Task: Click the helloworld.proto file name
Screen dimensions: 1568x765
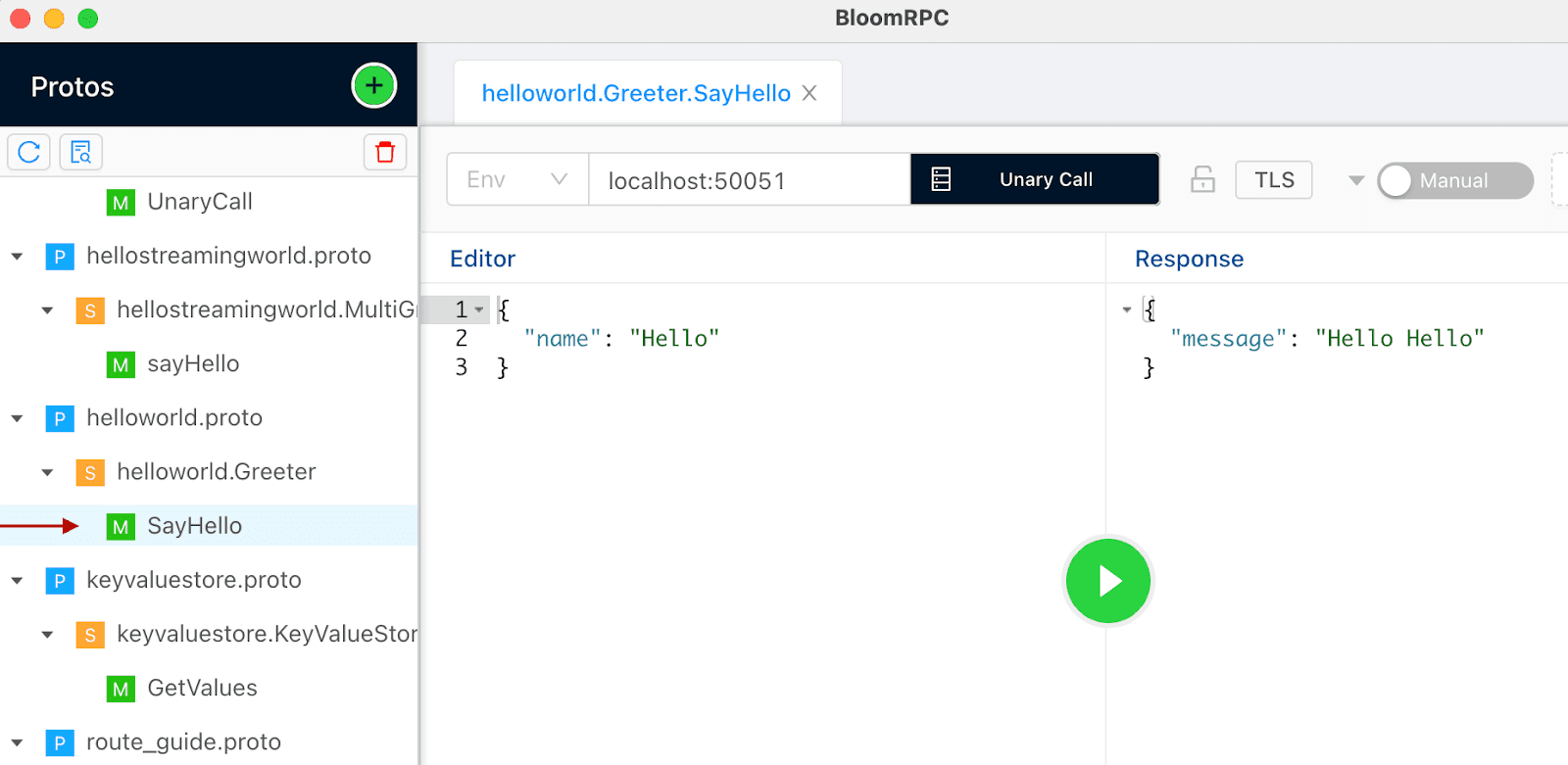Action: pyautogui.click(x=174, y=418)
